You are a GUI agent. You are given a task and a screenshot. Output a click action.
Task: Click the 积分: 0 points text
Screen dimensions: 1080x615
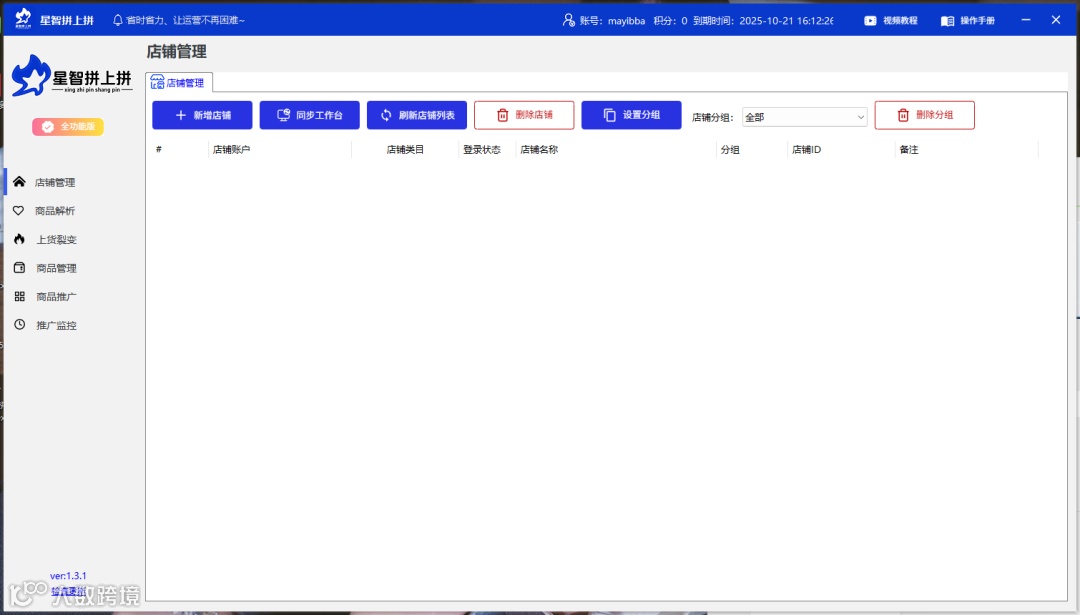pos(670,21)
